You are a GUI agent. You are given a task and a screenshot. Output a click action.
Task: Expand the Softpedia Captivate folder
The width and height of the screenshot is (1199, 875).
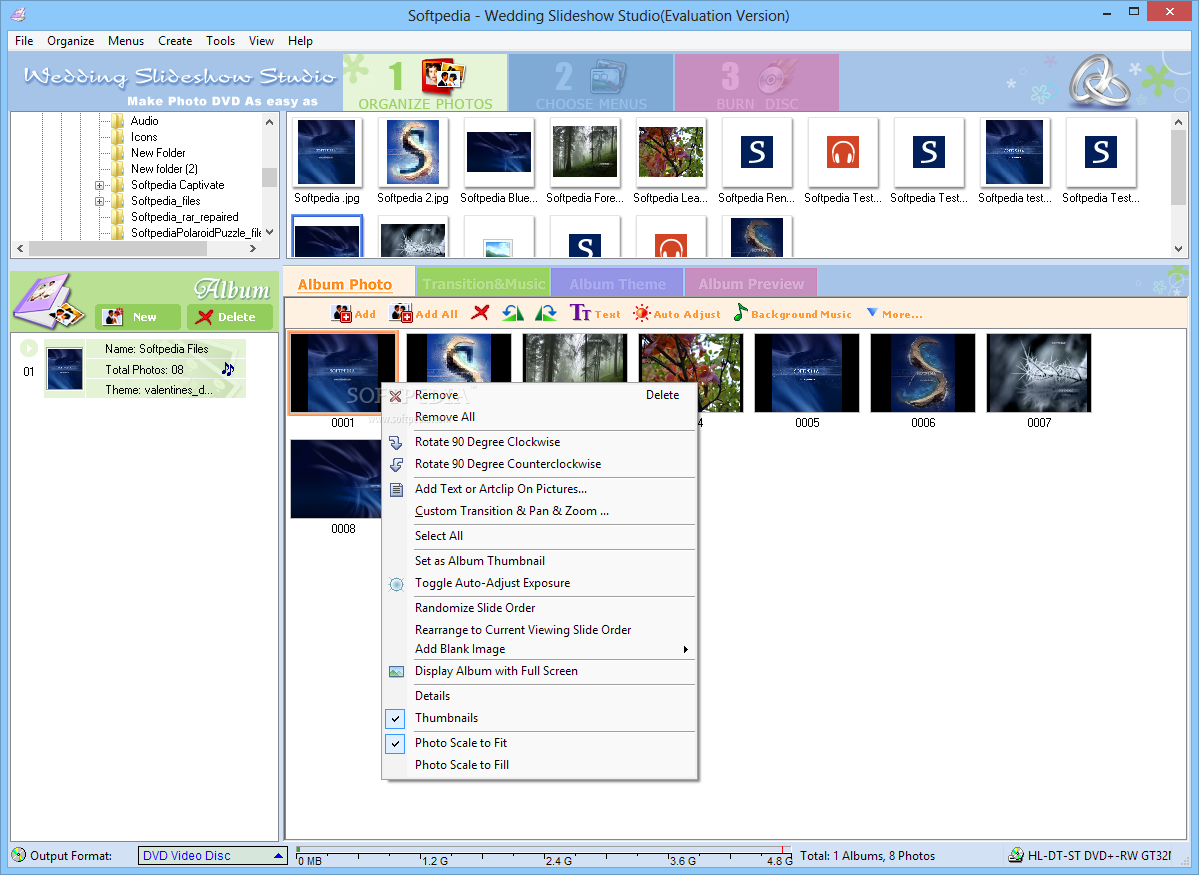click(99, 185)
